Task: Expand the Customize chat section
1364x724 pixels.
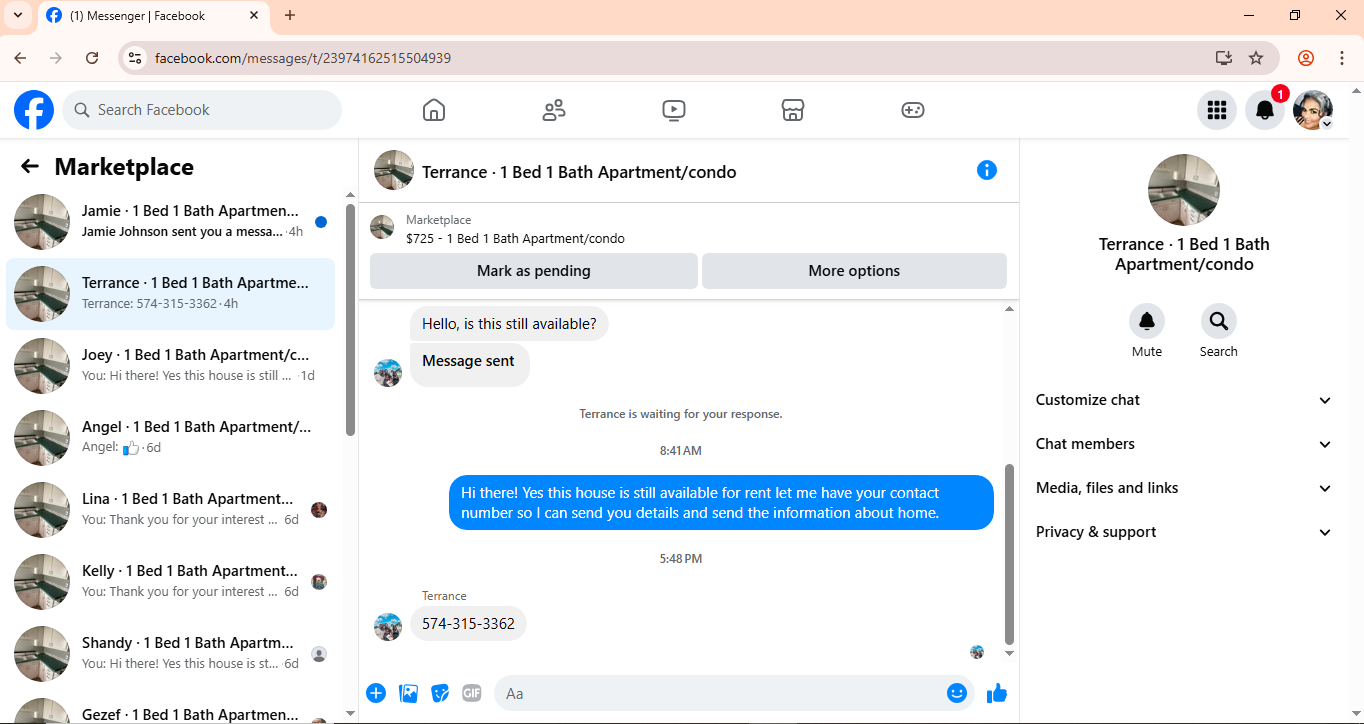Action: pyautogui.click(x=1184, y=400)
